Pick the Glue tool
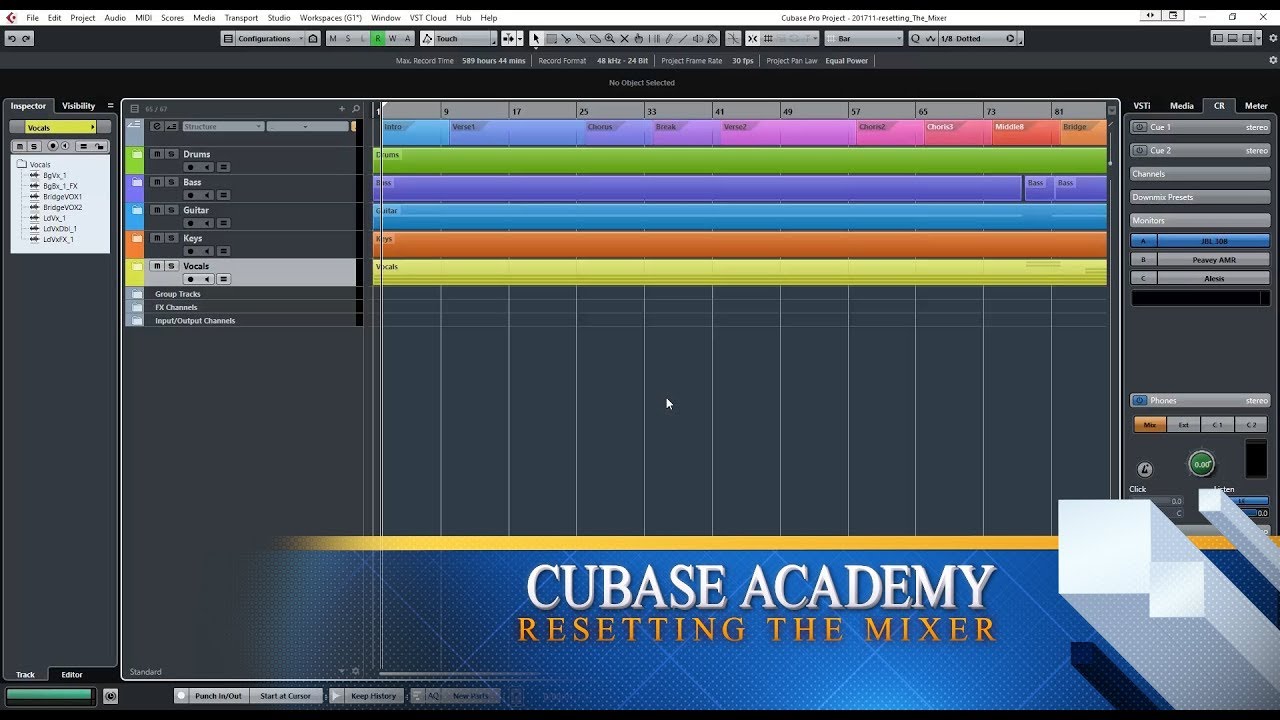This screenshot has height=720, width=1280. [581, 38]
